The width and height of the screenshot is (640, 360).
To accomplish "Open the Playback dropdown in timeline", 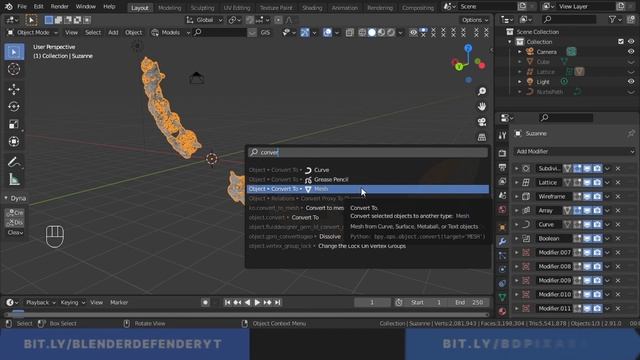I will pyautogui.click(x=41, y=302).
